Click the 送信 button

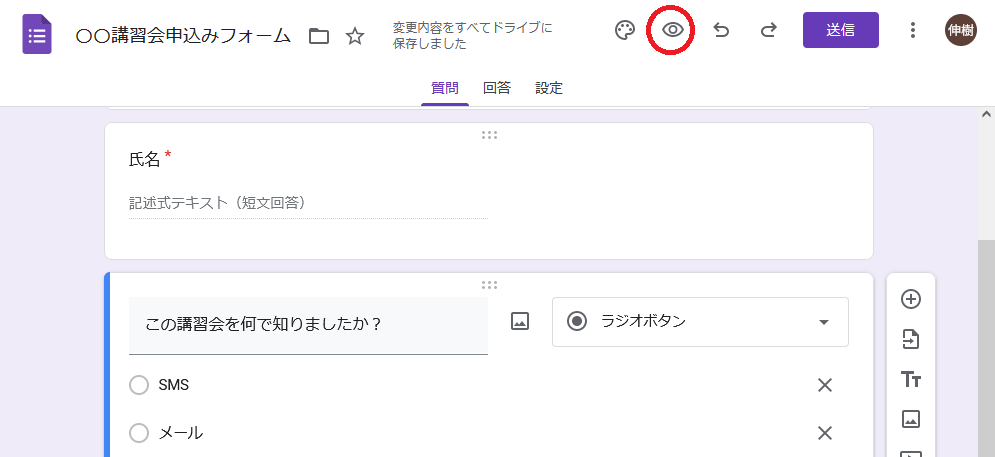point(841,30)
